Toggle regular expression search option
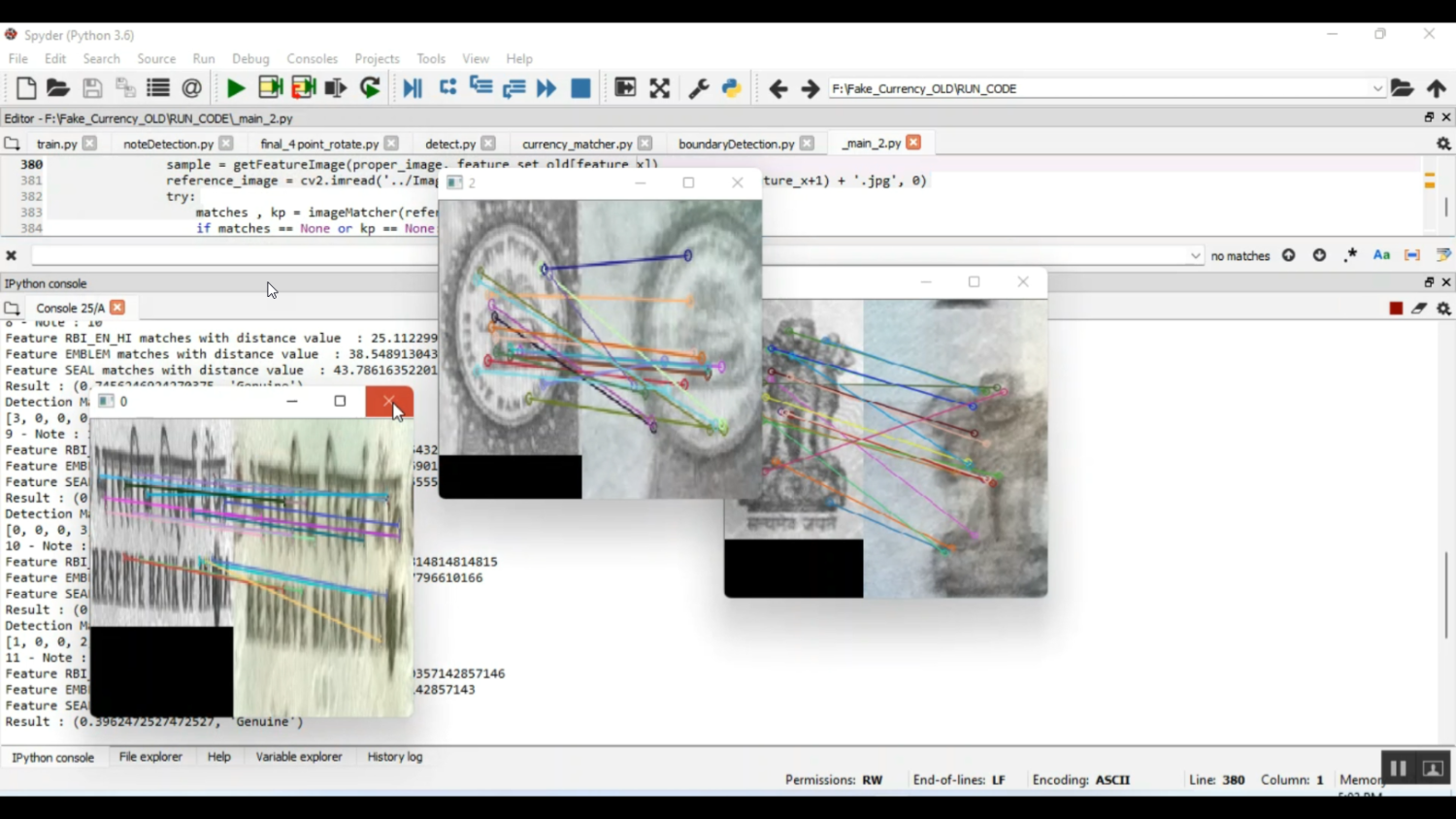The height and width of the screenshot is (819, 1456). (1350, 255)
